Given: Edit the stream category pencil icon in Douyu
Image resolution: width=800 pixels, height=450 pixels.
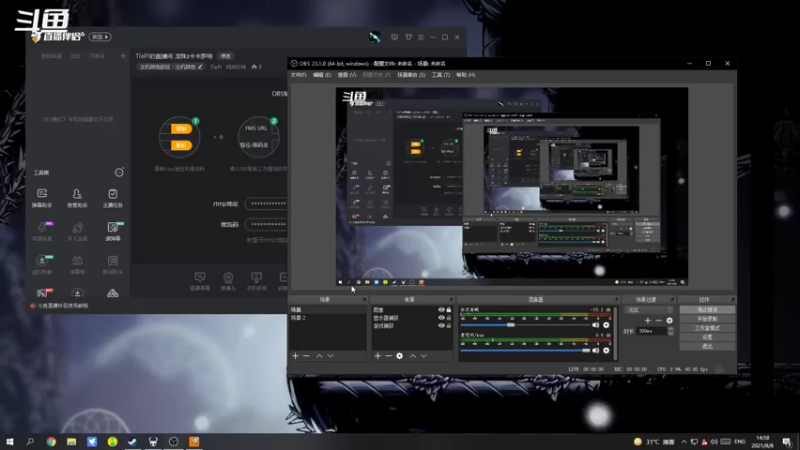Looking at the screenshot, I should pyautogui.click(x=201, y=67).
